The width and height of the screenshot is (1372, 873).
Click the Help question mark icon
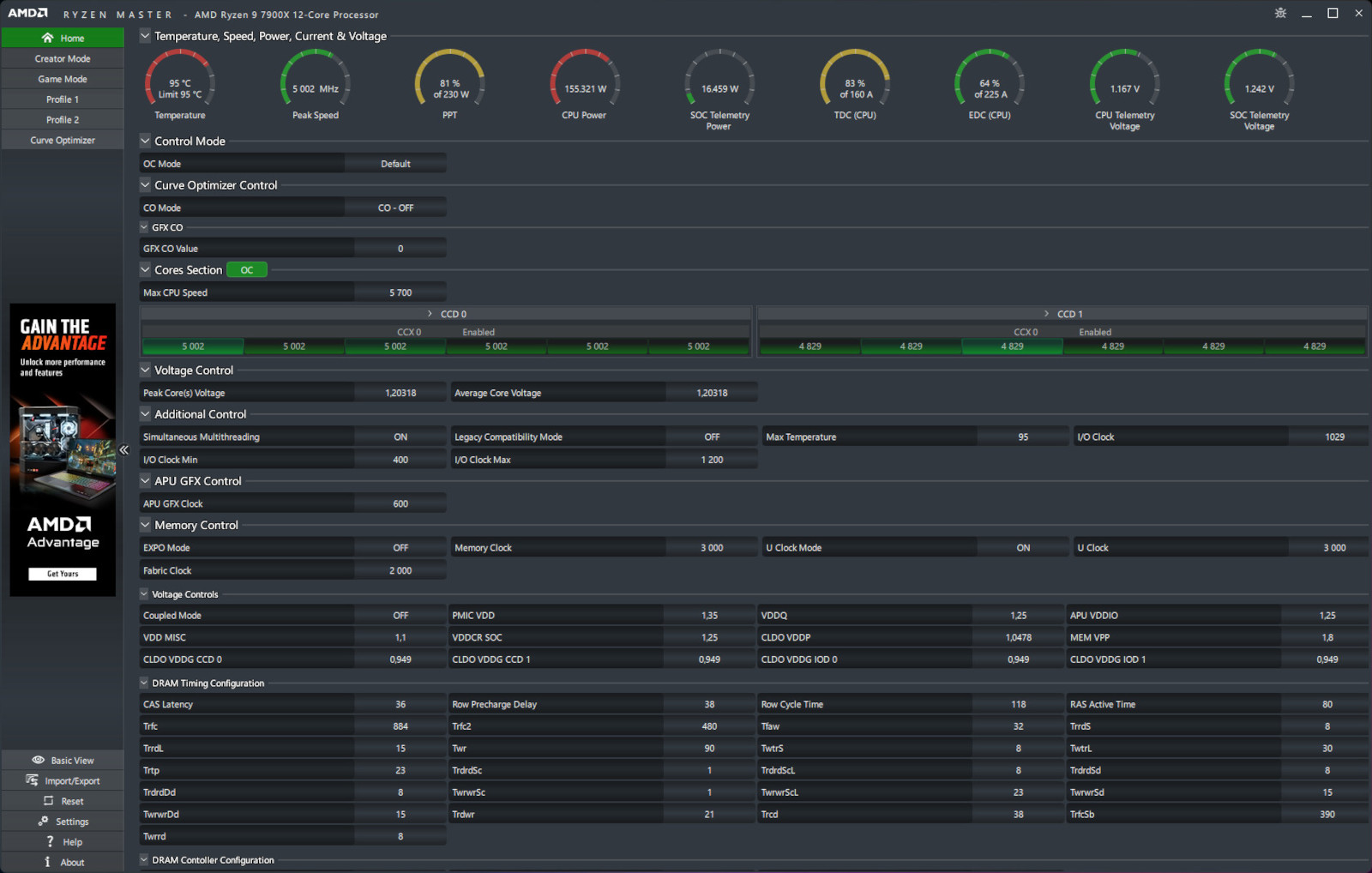(50, 842)
